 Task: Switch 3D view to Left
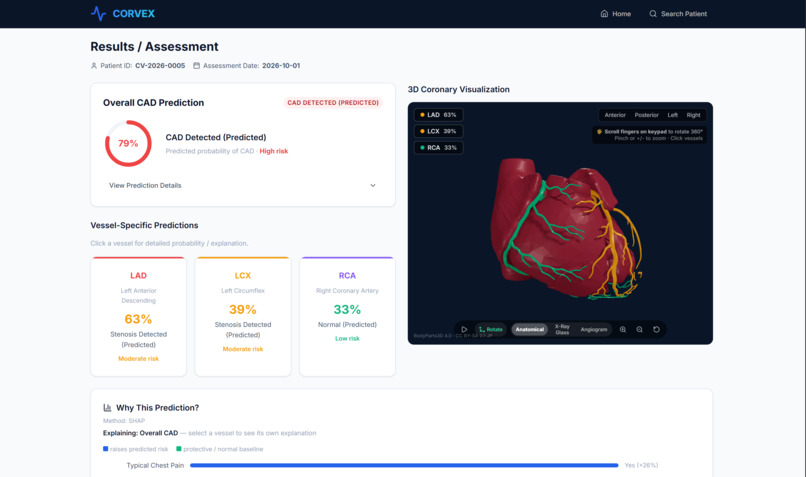(672, 115)
